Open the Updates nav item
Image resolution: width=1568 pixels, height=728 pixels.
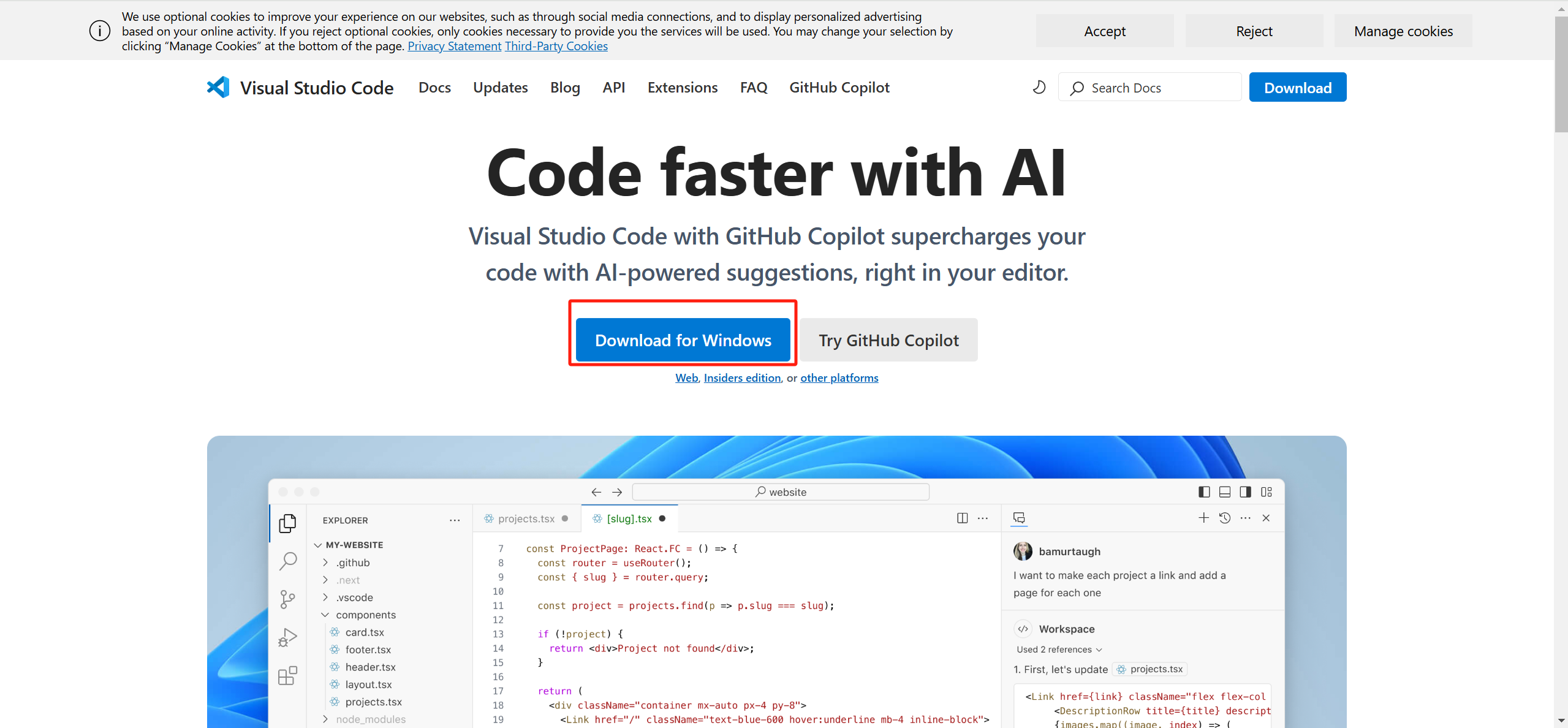pos(500,88)
